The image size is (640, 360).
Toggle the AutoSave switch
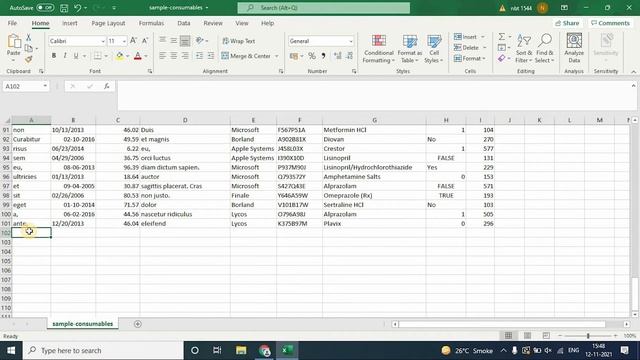tap(45, 8)
